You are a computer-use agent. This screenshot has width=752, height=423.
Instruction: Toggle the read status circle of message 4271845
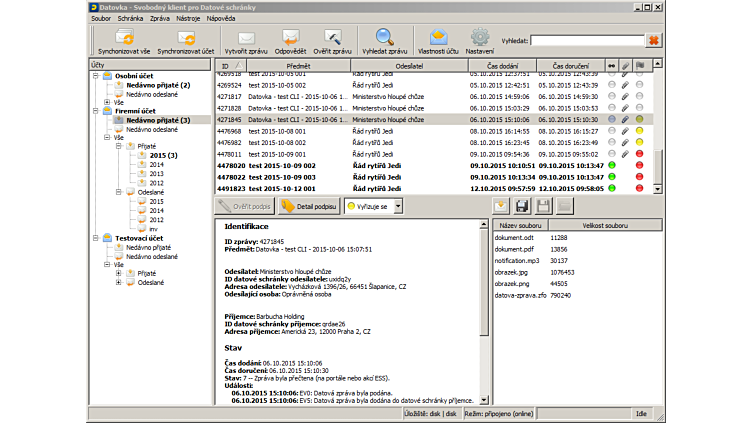pos(612,119)
